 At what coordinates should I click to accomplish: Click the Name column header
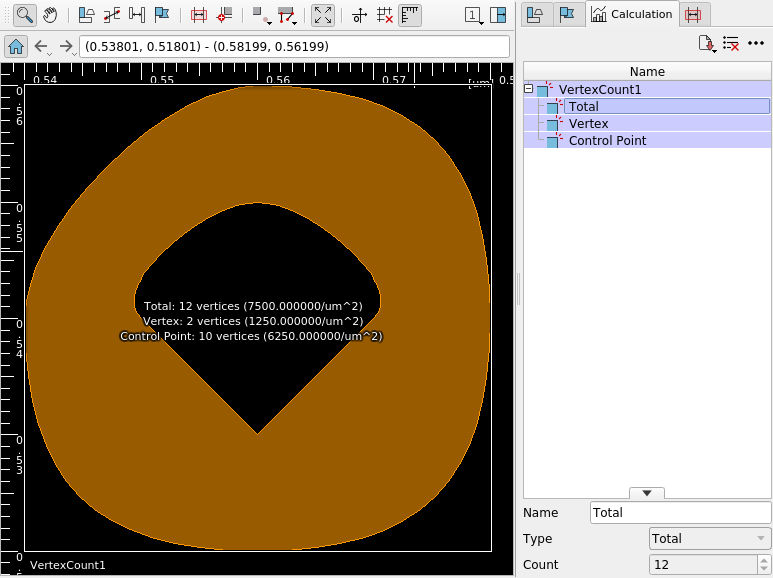(x=647, y=72)
